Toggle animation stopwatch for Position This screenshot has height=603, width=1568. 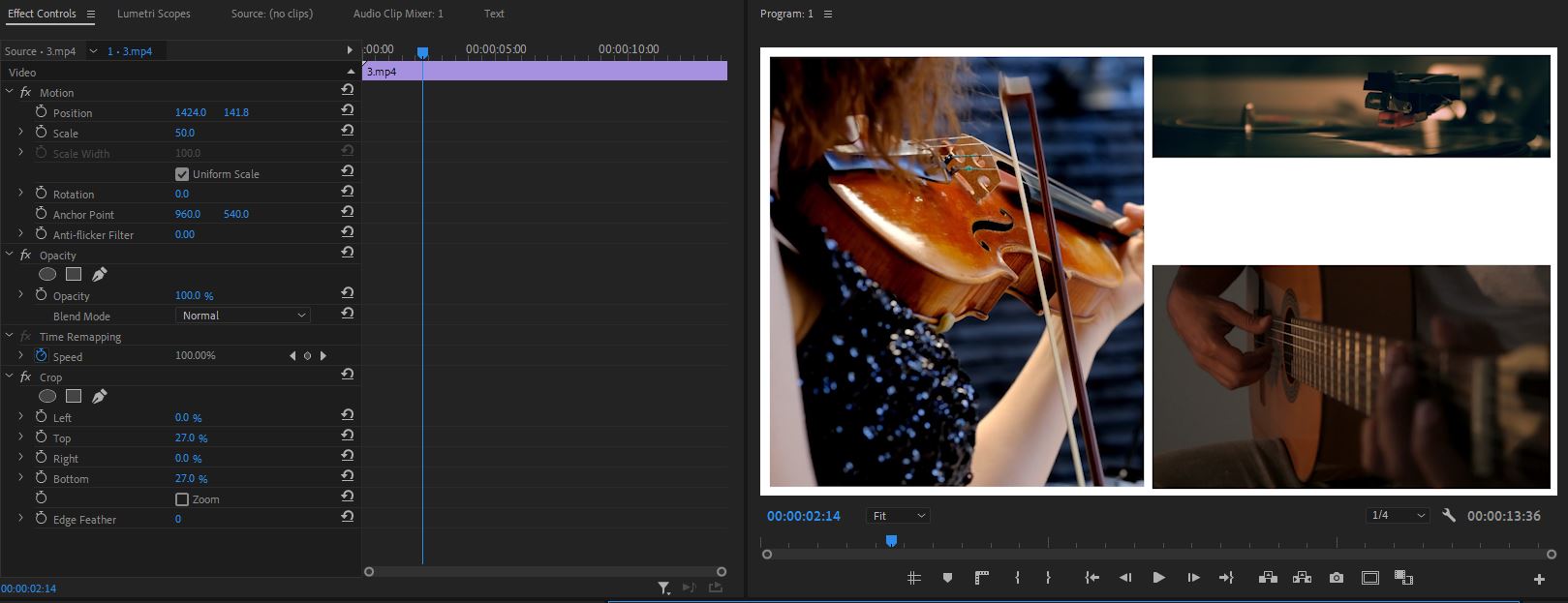coord(41,112)
